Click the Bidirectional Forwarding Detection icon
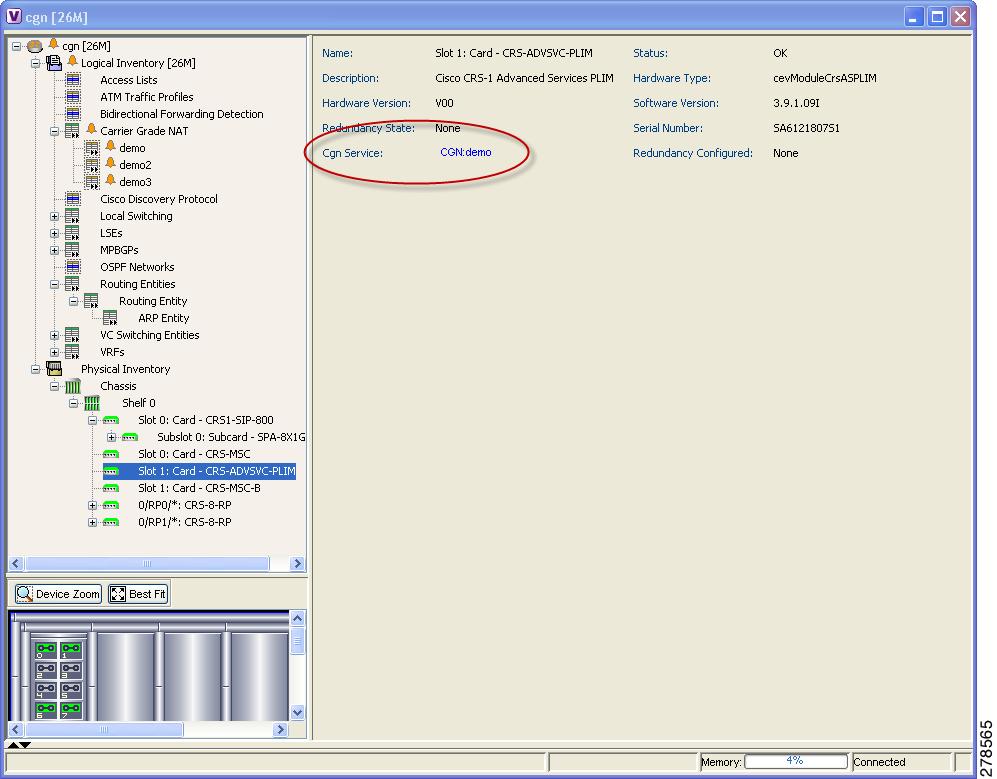Screen dimensions: 997x779 coord(73,114)
